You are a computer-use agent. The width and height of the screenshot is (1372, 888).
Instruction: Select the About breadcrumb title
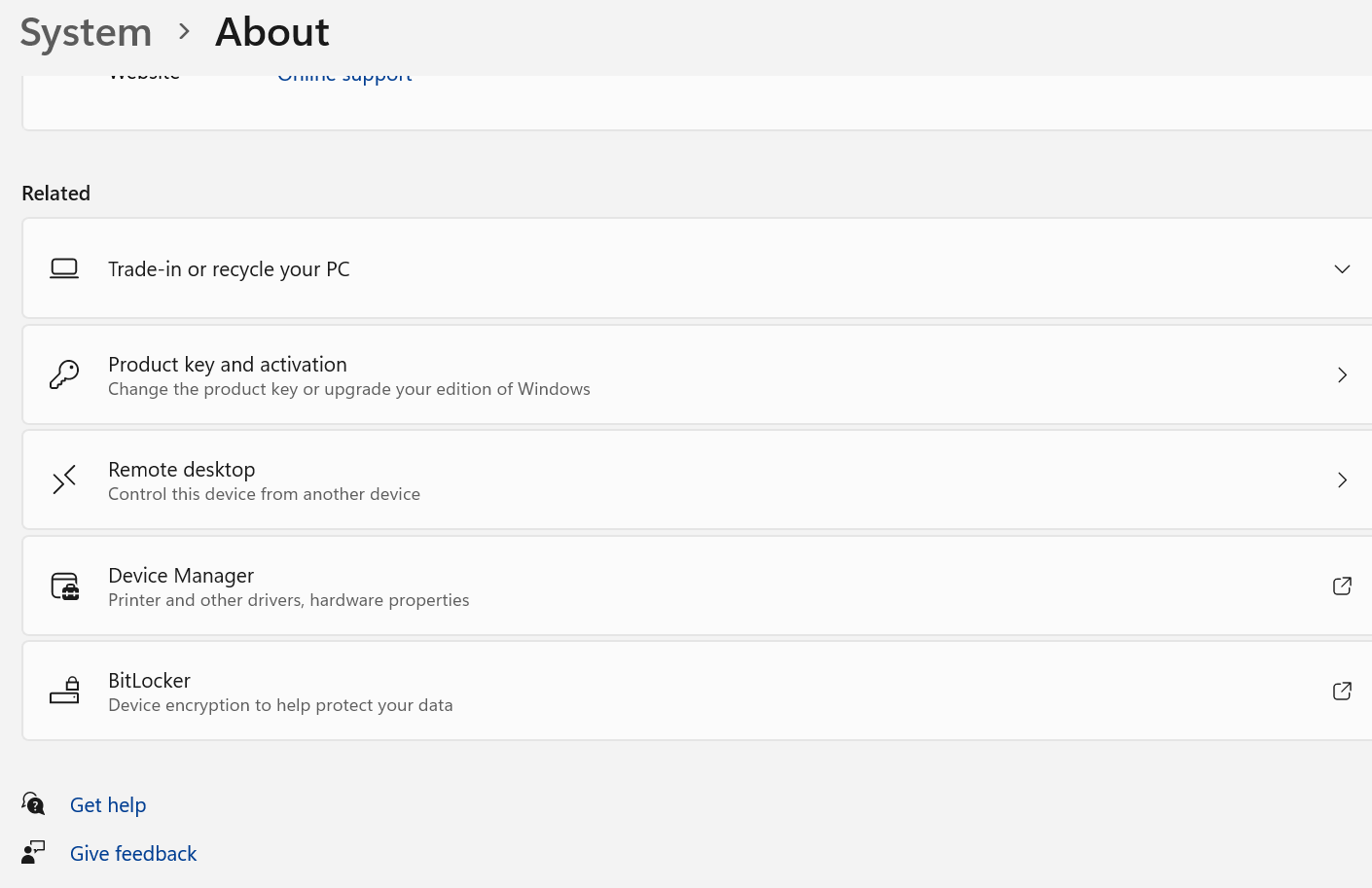click(x=271, y=32)
